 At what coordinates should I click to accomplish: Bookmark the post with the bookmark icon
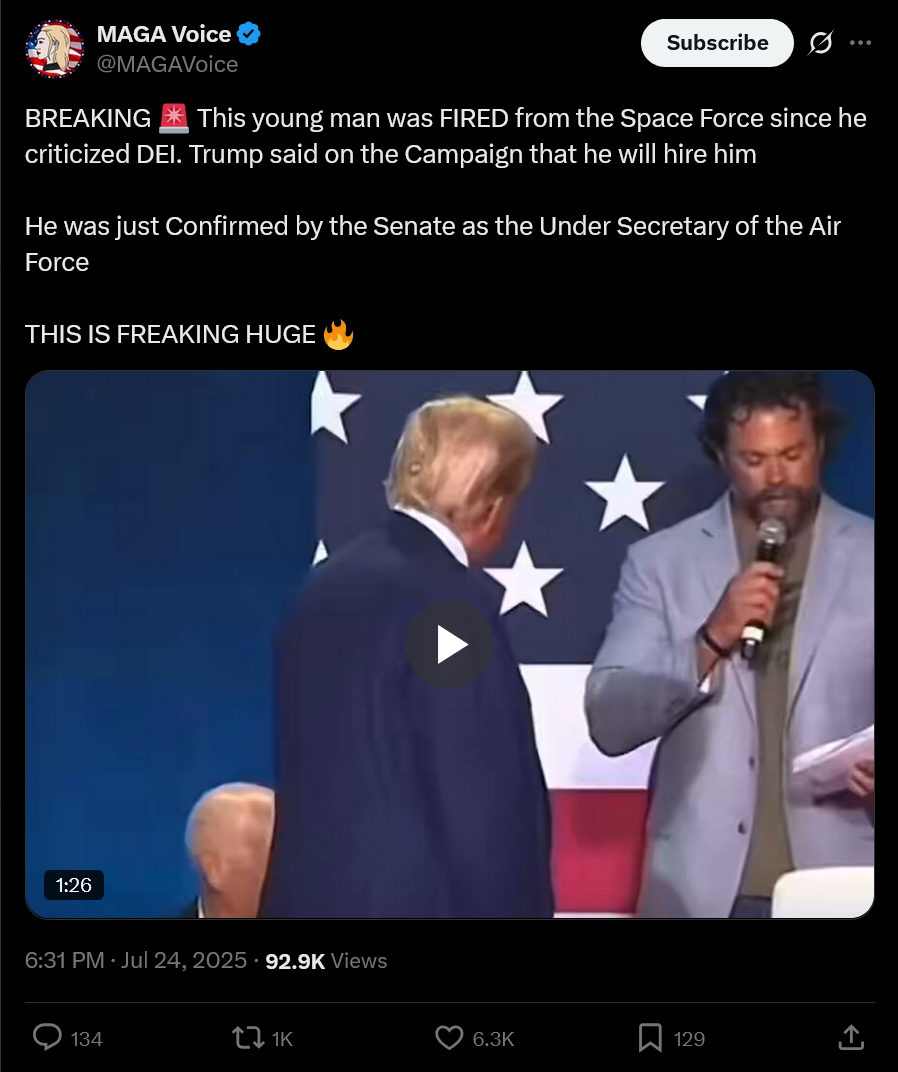650,1038
